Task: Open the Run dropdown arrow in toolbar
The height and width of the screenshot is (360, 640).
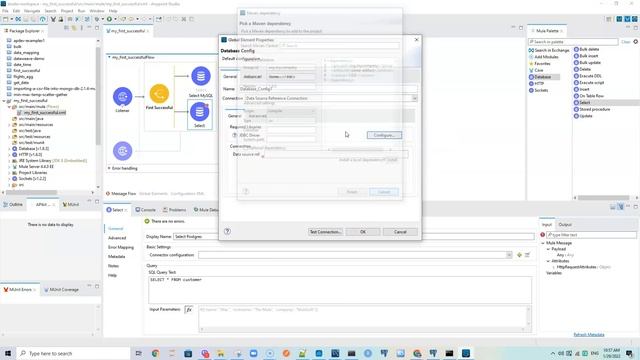Action: click(x=115, y=19)
